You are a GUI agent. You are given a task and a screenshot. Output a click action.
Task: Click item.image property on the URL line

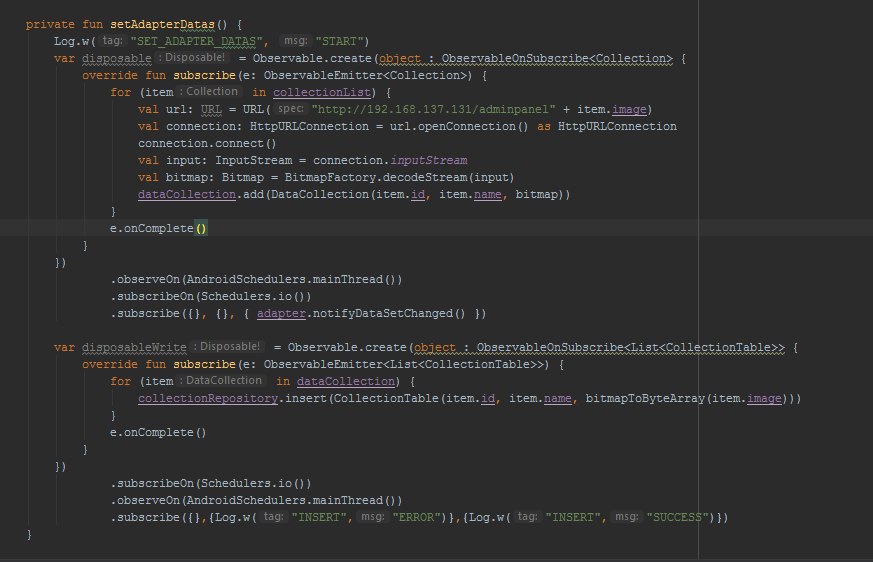coord(611,110)
